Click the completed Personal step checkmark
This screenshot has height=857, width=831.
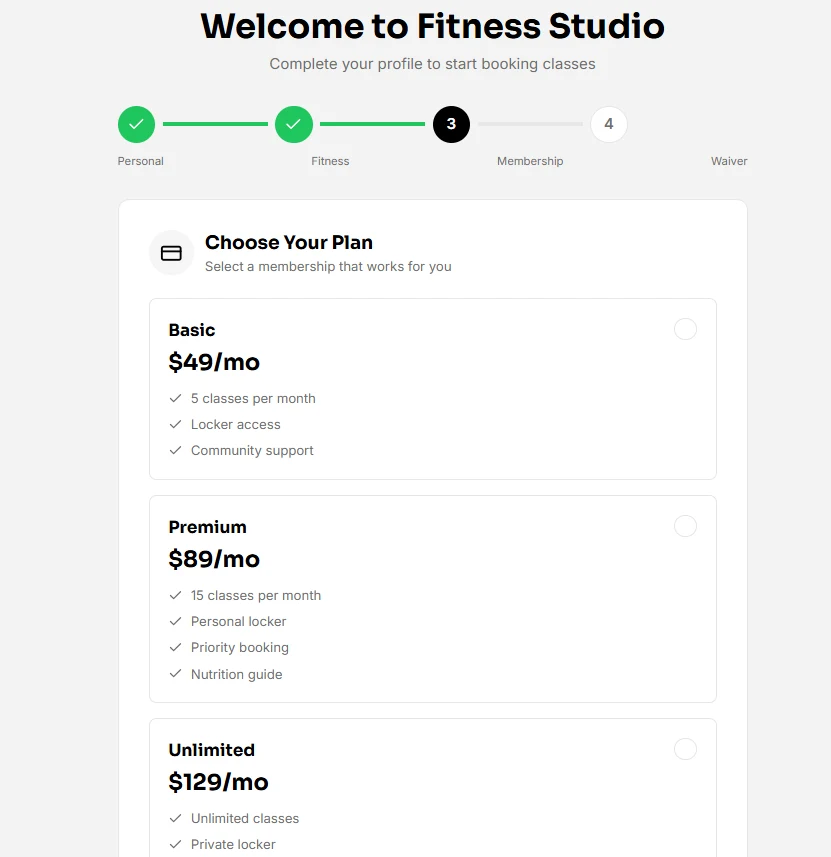tap(136, 124)
